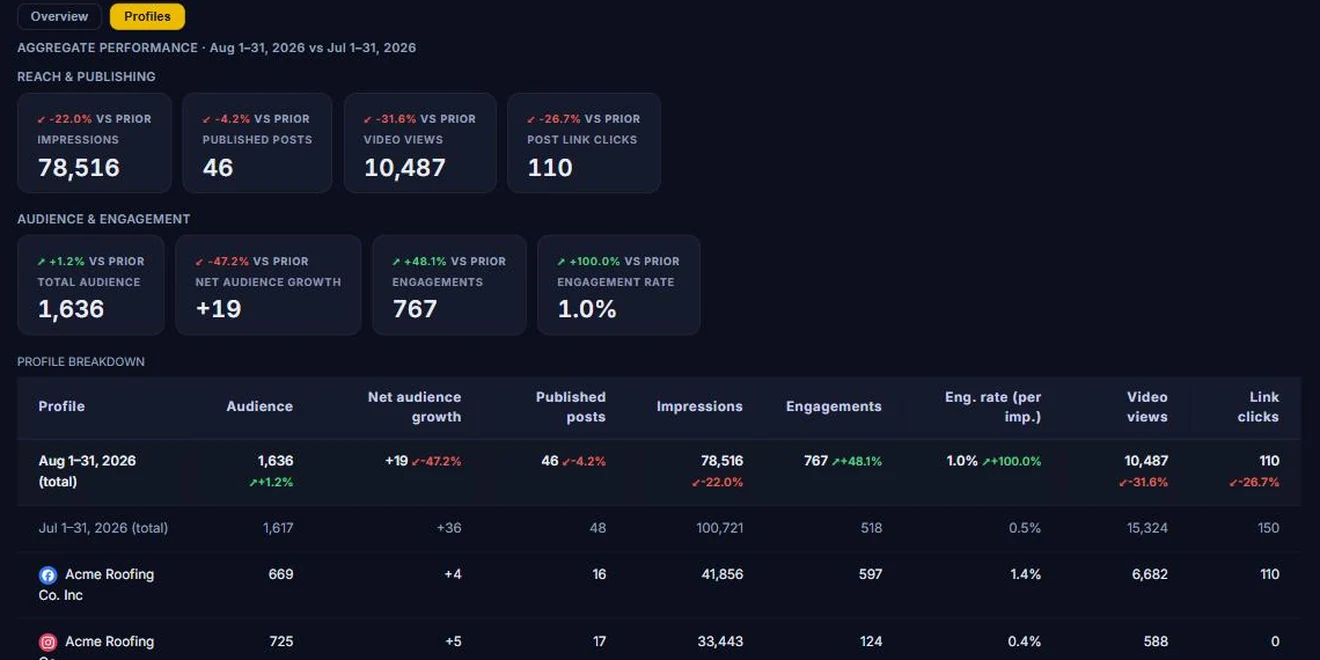This screenshot has width=1320, height=660.
Task: Click the 6,682 video views value
Action: pos(1149,575)
